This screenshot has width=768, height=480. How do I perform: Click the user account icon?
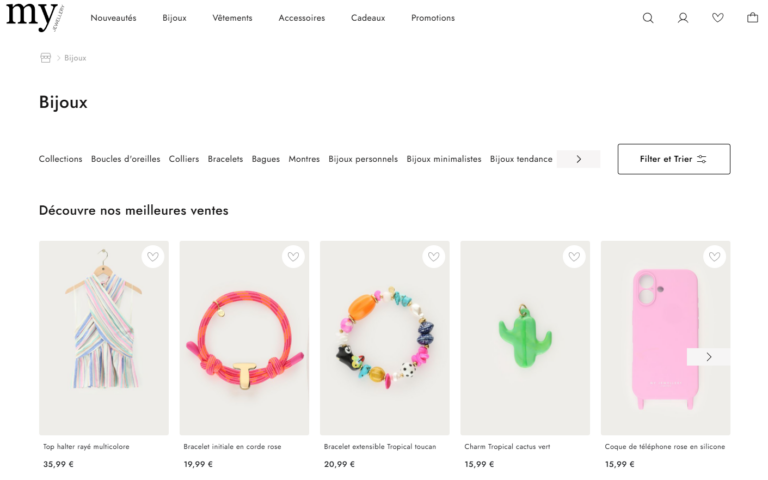coord(683,18)
